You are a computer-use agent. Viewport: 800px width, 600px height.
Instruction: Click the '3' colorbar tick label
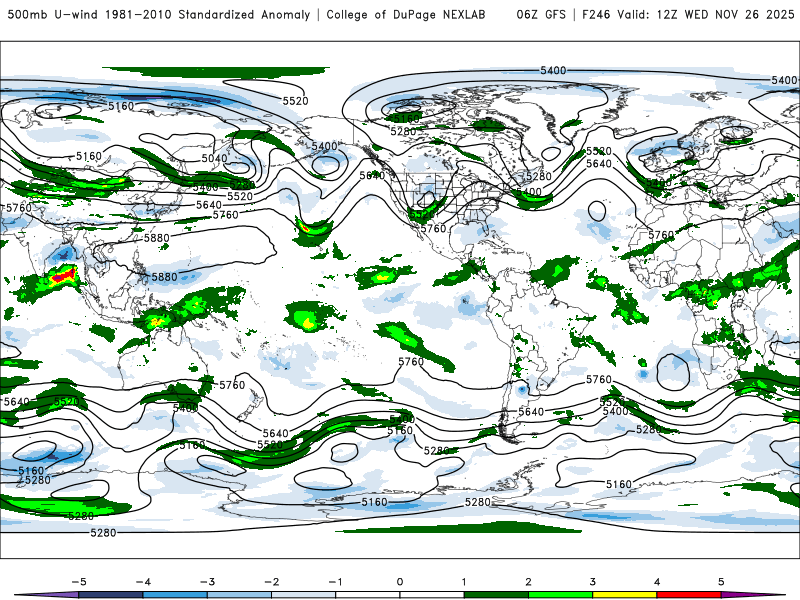pos(592,582)
